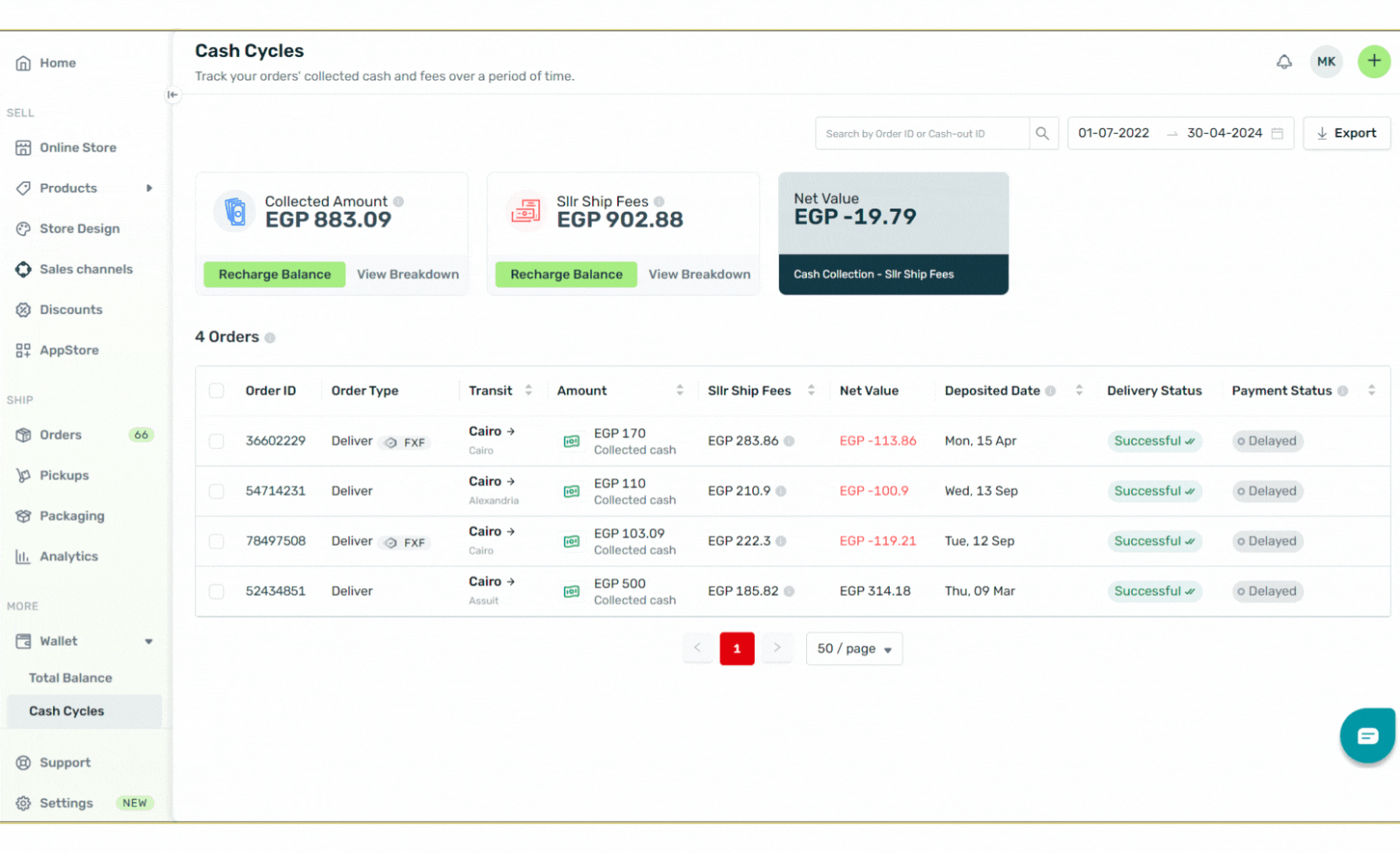This screenshot has width=1400, height=853.
Task: Select the checkbox for order 52434851
Action: point(216,591)
